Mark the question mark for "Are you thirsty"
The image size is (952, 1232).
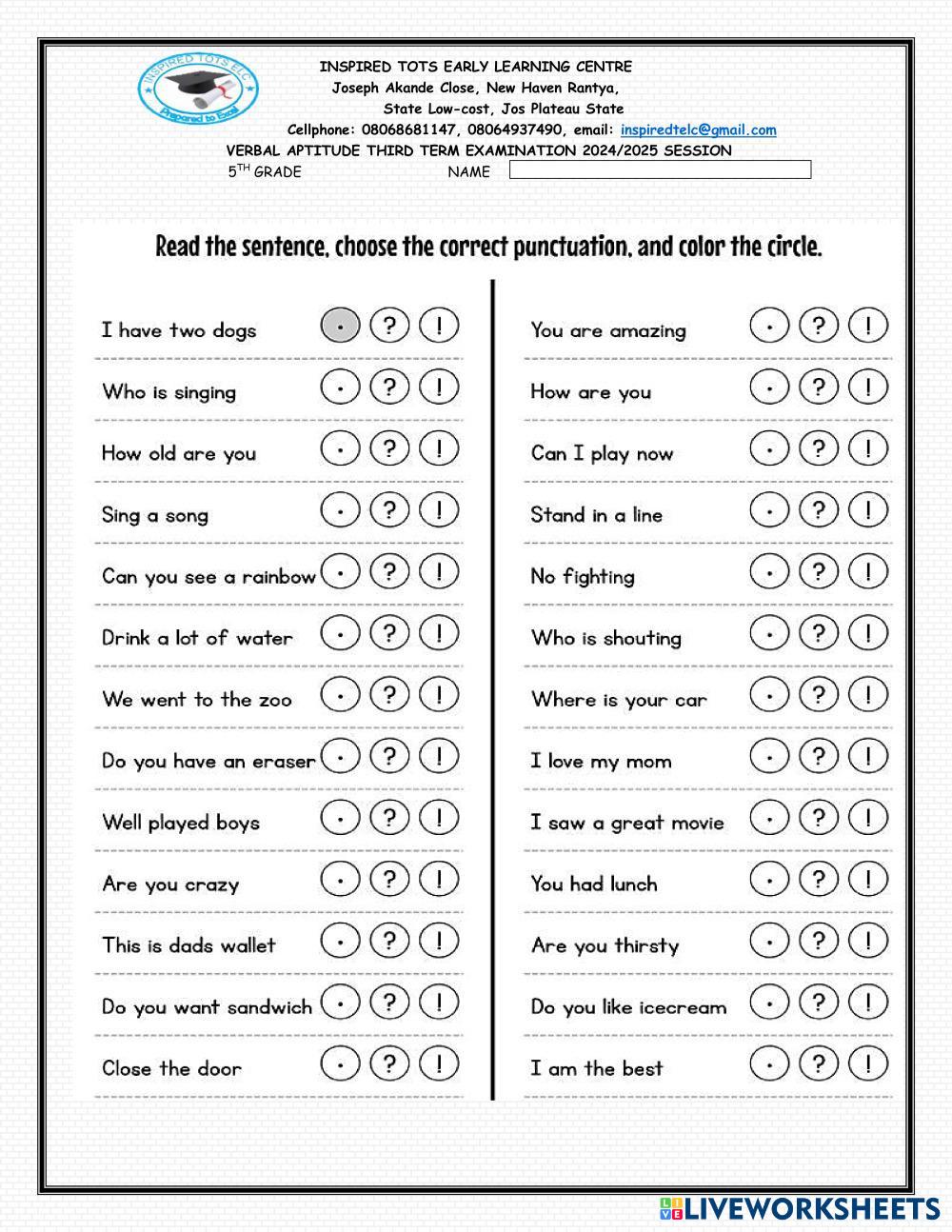[819, 941]
